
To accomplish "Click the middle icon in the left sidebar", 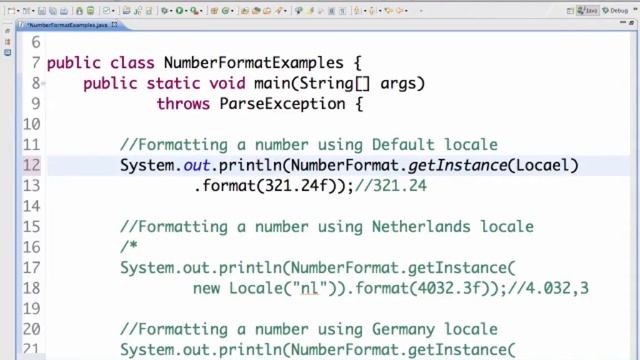I will click(x=7, y=42).
